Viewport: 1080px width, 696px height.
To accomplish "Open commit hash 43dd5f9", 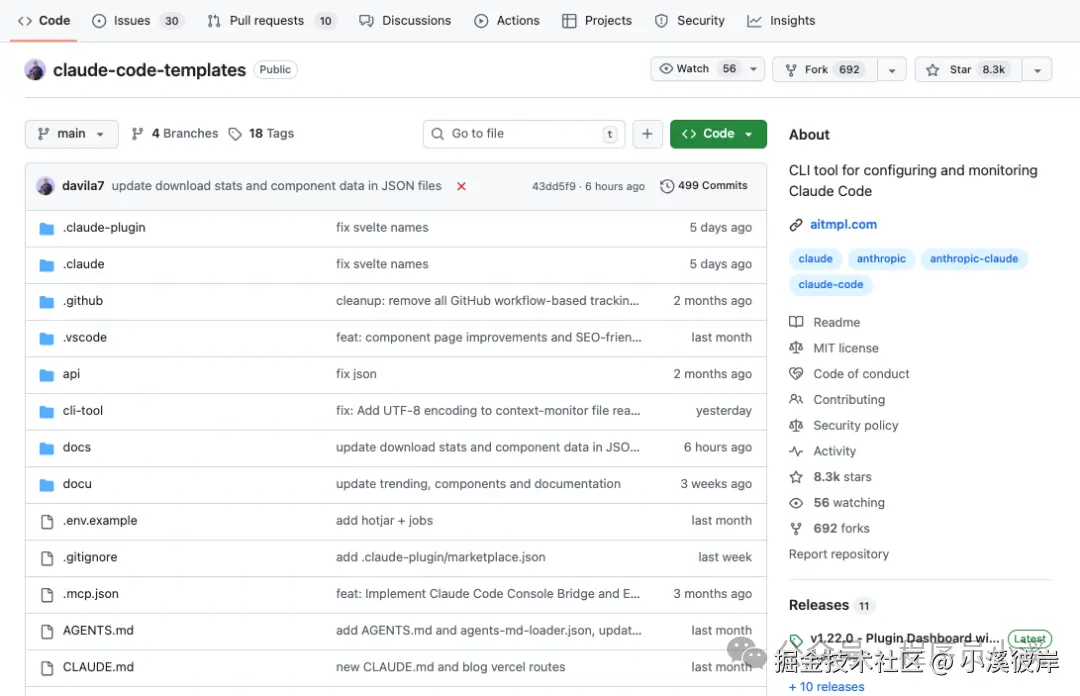I will pyautogui.click(x=554, y=186).
